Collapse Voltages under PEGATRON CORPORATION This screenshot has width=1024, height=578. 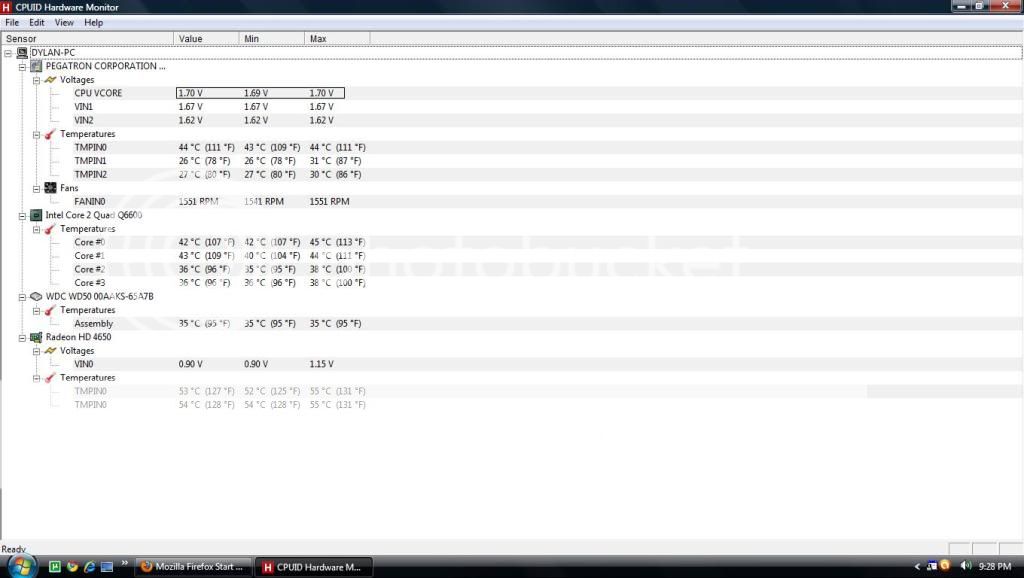tap(37, 80)
